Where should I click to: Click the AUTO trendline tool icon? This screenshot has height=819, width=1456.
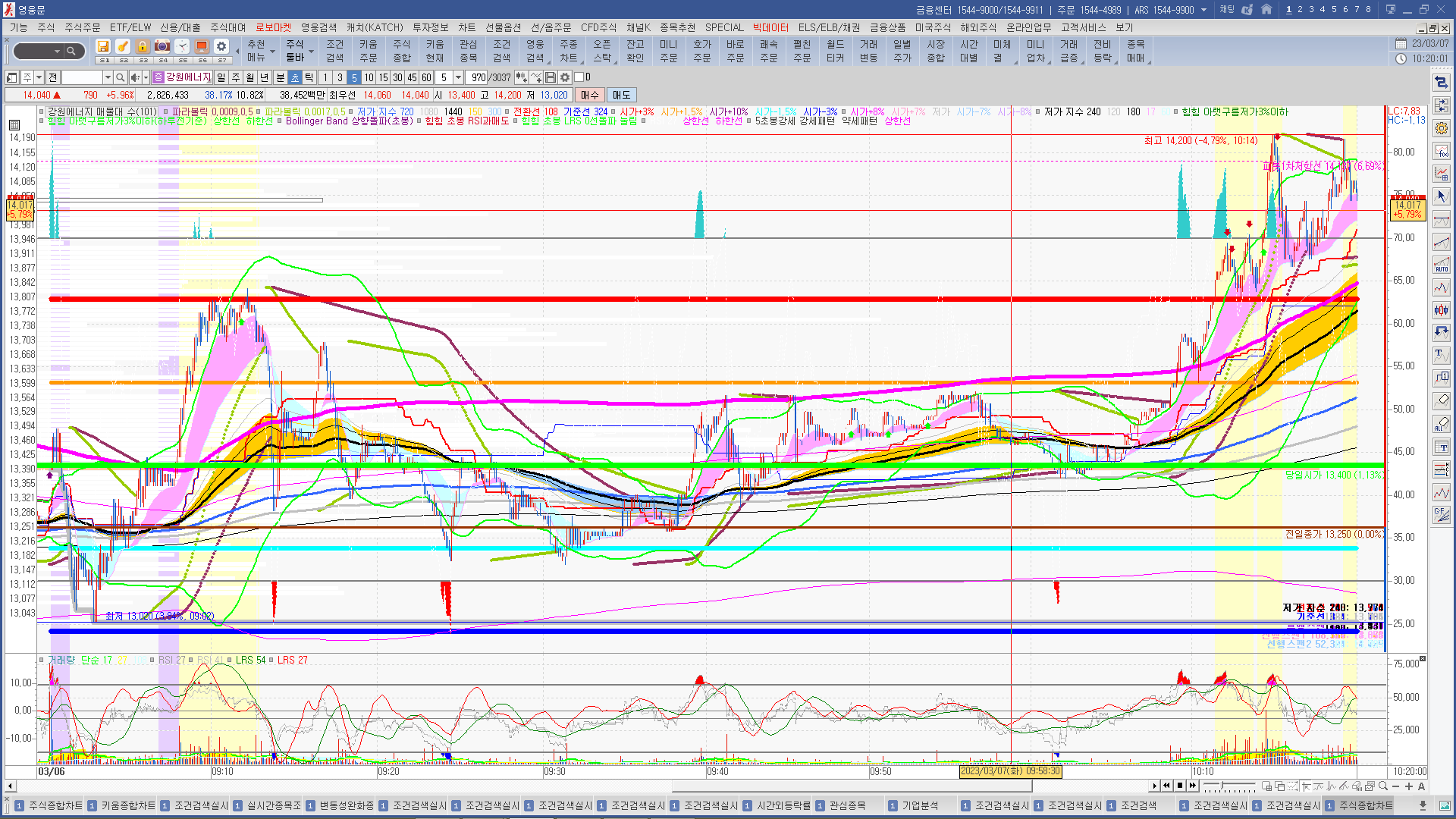click(x=1442, y=265)
